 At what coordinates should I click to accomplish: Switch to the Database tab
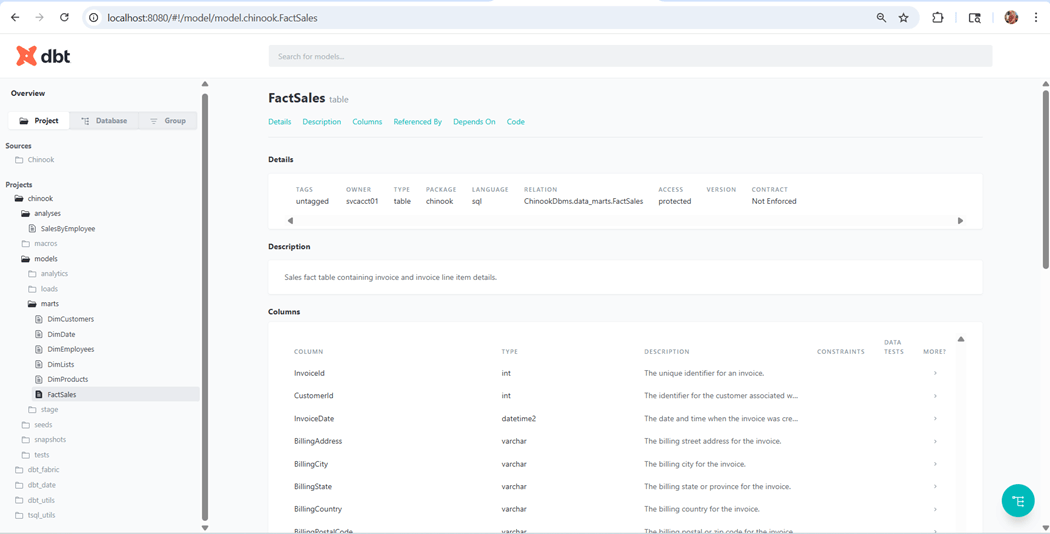coord(104,121)
